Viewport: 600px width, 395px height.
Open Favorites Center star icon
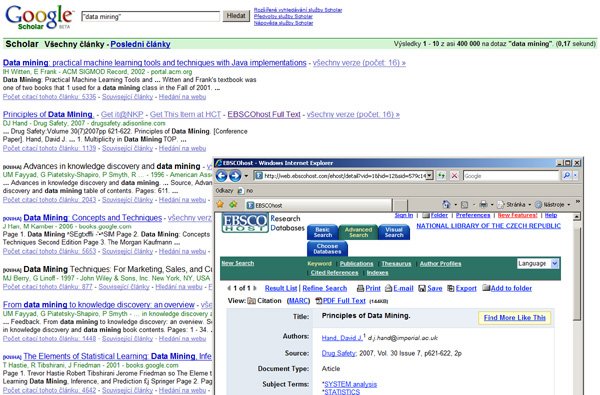pos(220,204)
